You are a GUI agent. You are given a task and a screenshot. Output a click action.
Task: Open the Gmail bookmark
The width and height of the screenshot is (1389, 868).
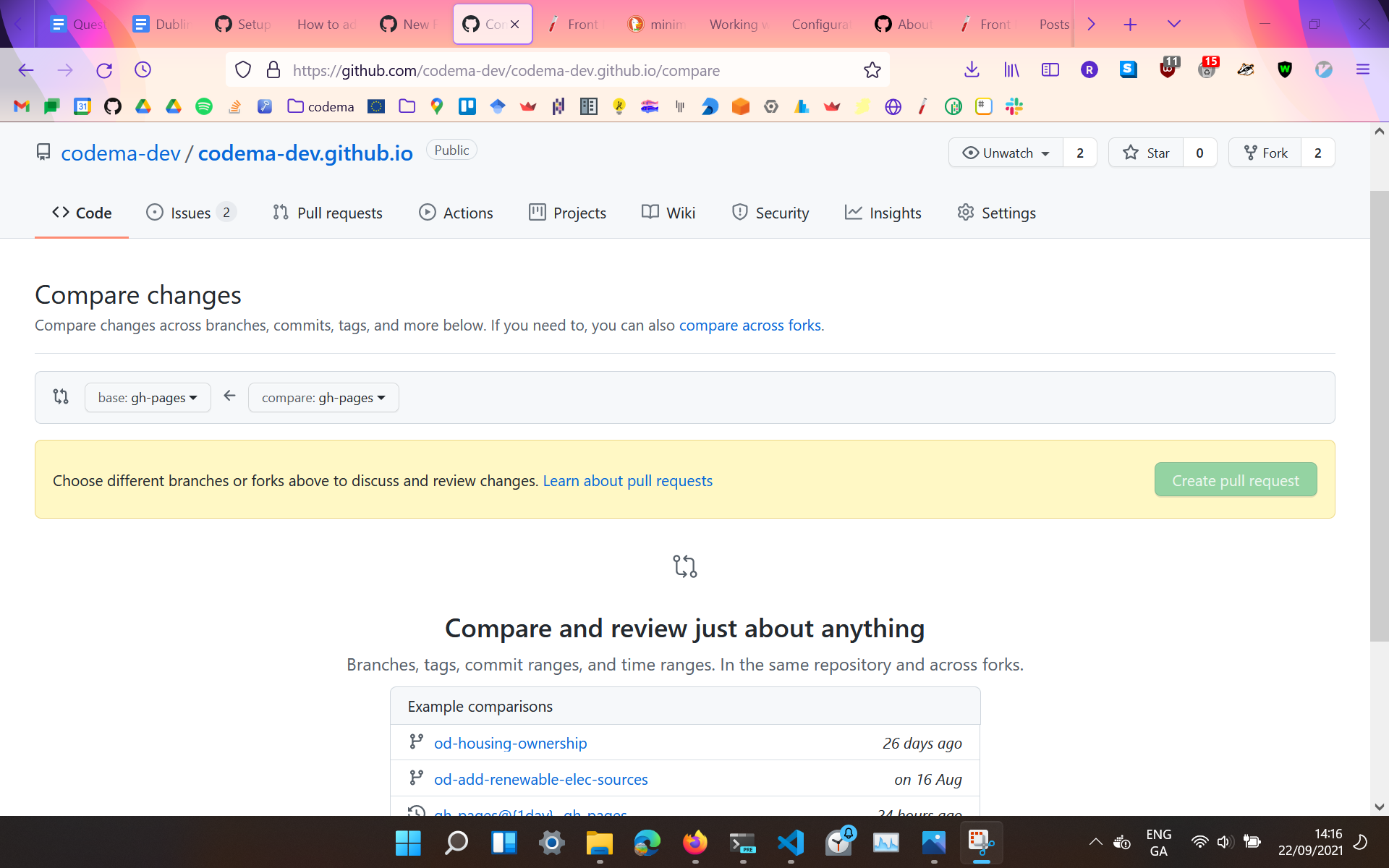(x=21, y=106)
